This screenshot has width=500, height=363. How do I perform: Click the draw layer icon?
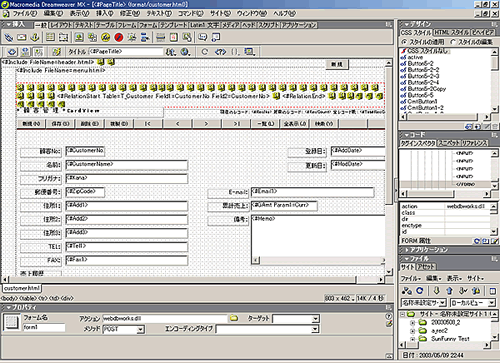63,37
